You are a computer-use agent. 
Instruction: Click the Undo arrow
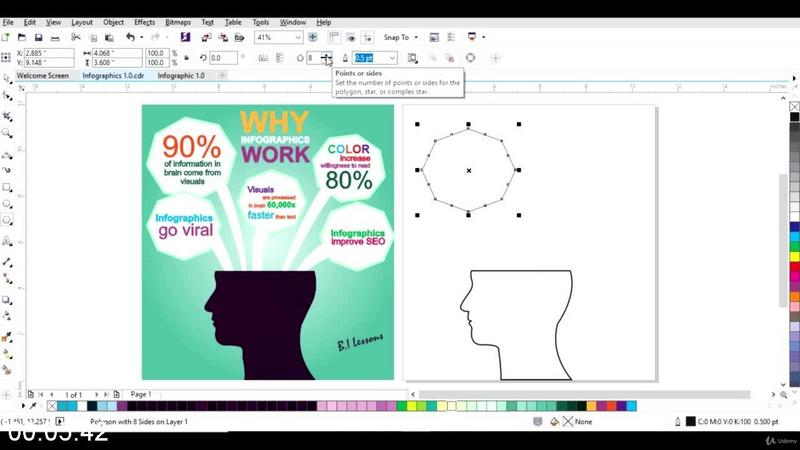pyautogui.click(x=131, y=37)
